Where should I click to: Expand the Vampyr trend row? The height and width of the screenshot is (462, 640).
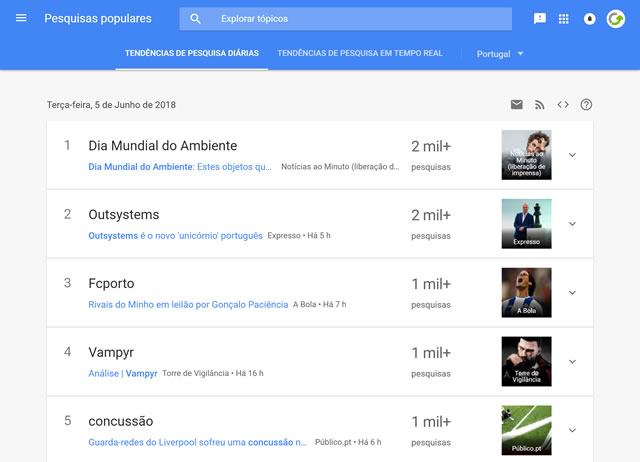tap(572, 362)
